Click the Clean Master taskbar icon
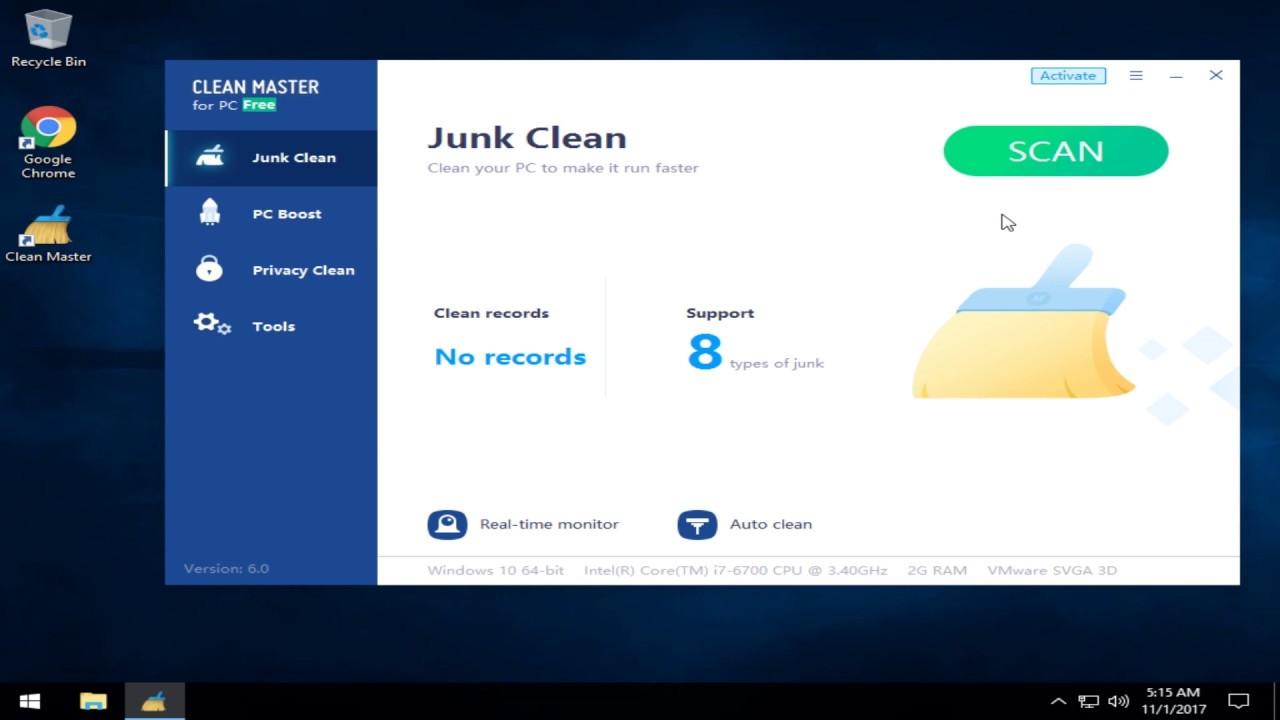1280x720 pixels. point(154,701)
